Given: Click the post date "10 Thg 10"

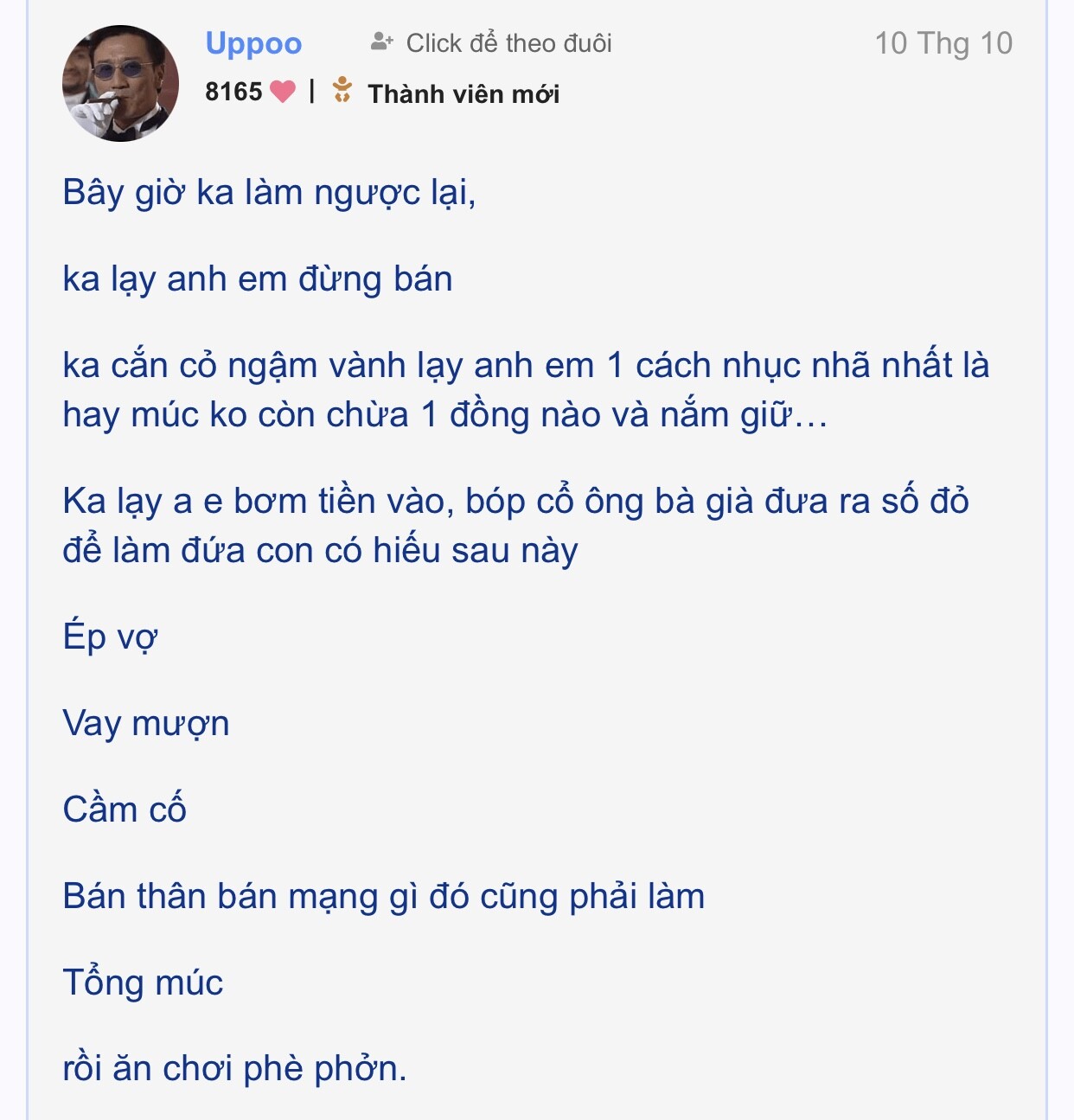Looking at the screenshot, I should click(x=943, y=43).
